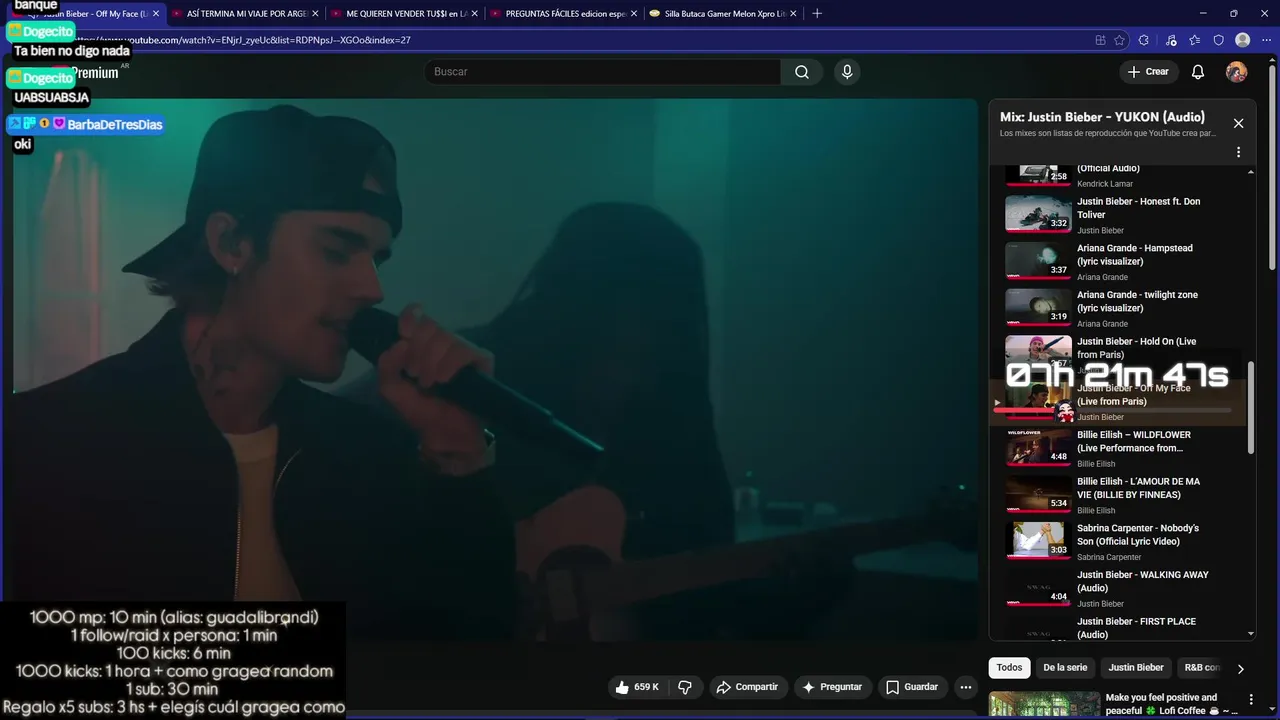Viewport: 1280px width, 720px height.
Task: Open browser favorites list icon
Action: tap(1195, 40)
